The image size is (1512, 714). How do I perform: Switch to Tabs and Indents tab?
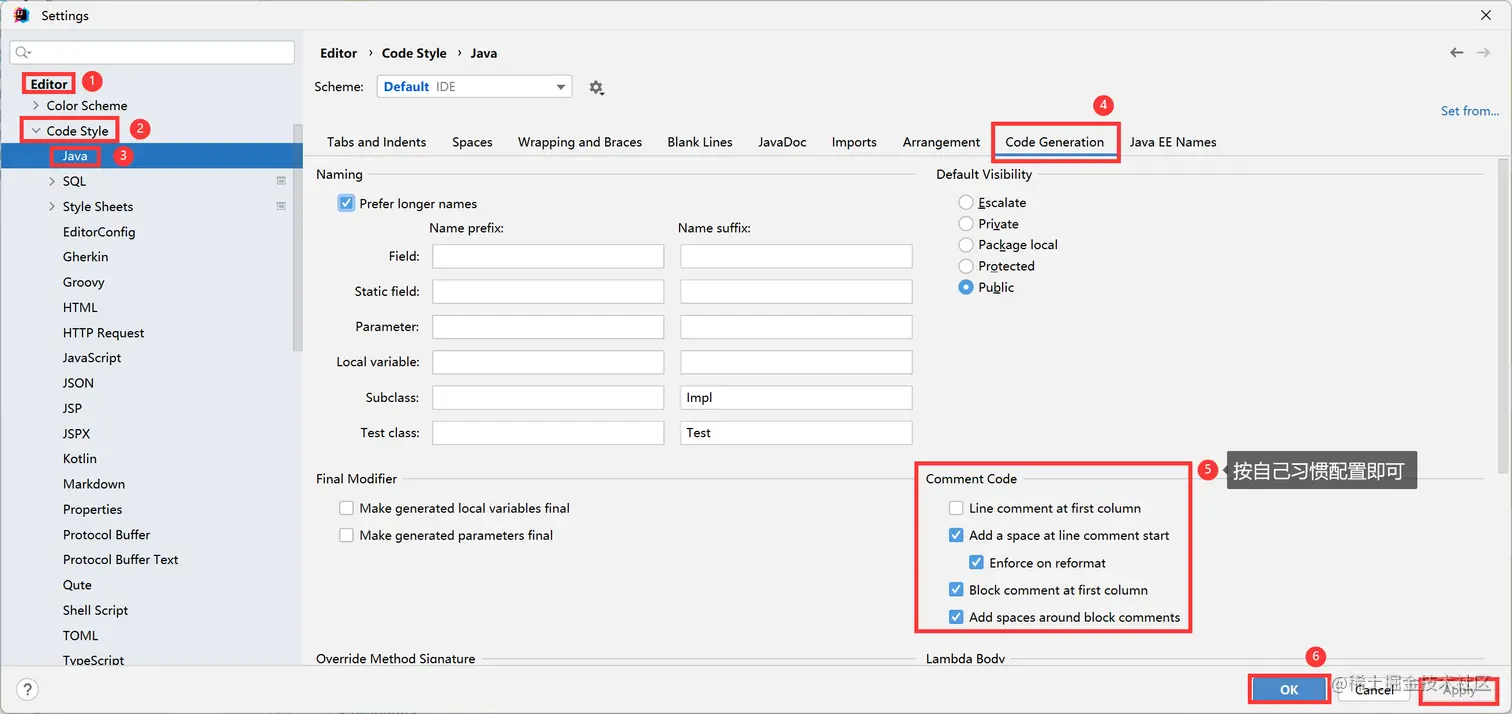pyautogui.click(x=376, y=142)
